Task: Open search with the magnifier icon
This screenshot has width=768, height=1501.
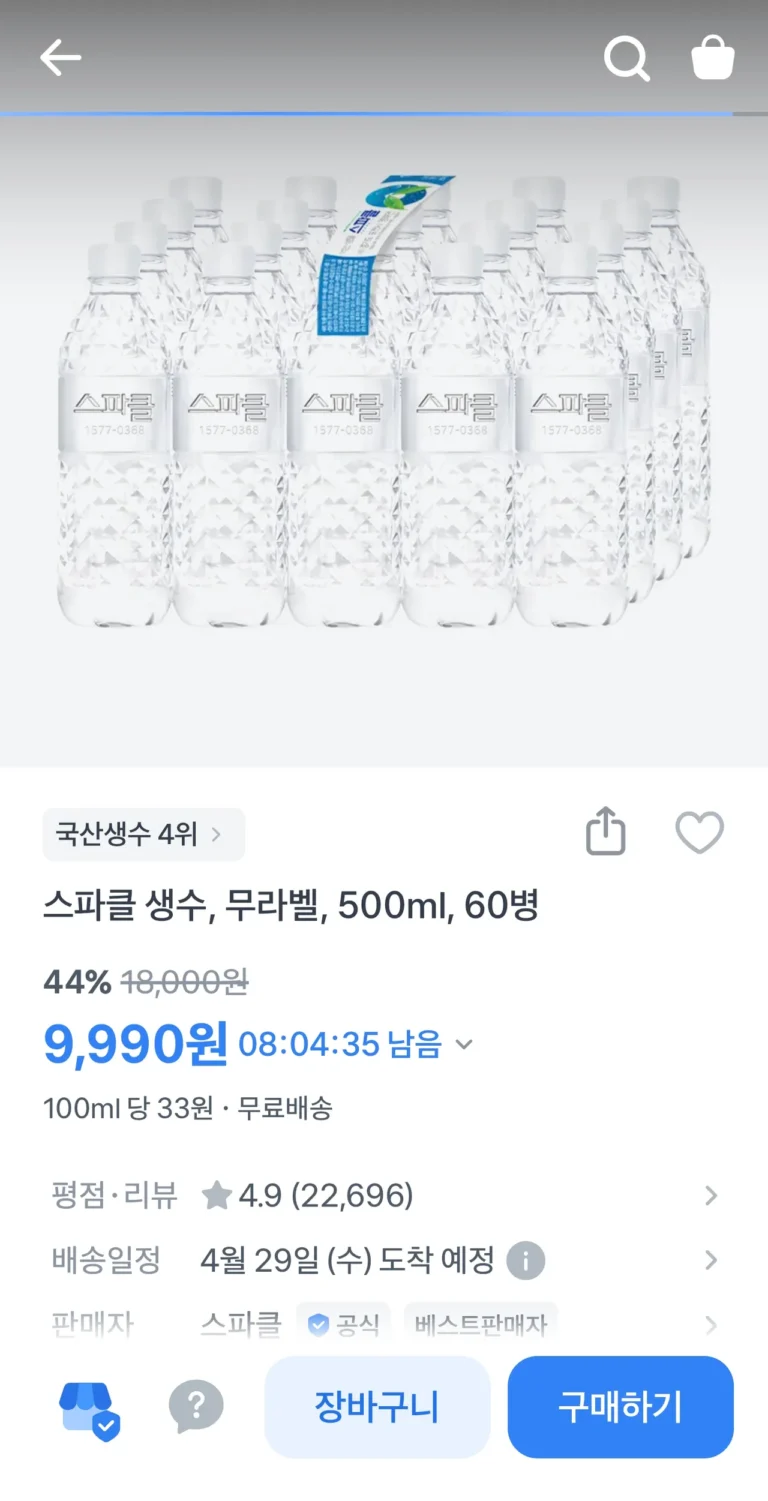Action: [627, 59]
